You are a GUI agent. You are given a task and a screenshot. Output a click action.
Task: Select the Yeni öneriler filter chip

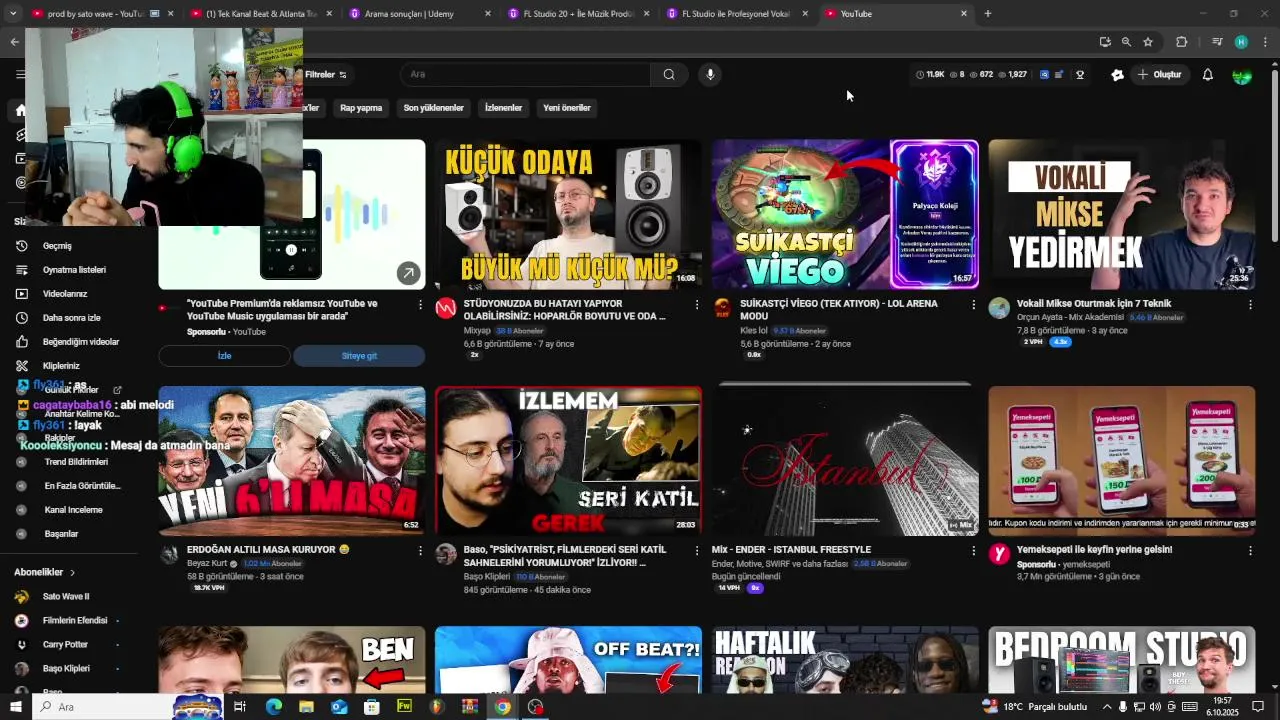(x=567, y=108)
